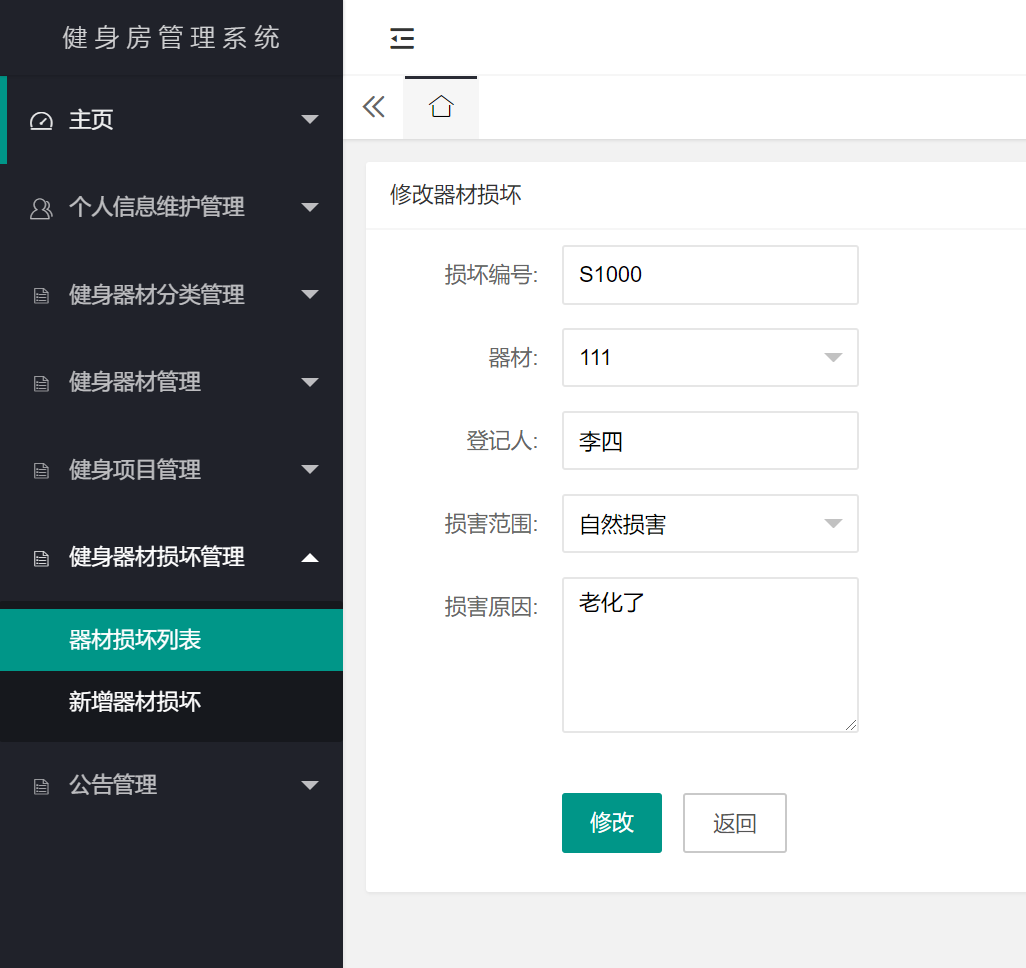Click the document icon beside 公告管理

pos(41,786)
